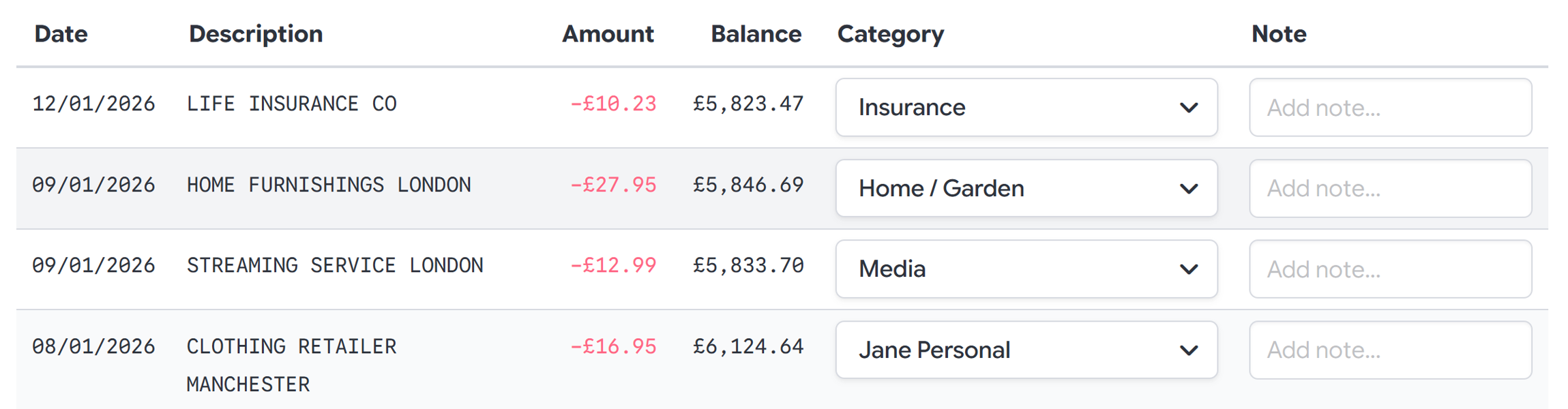Open the Jane Personal category dropdown

(1026, 350)
